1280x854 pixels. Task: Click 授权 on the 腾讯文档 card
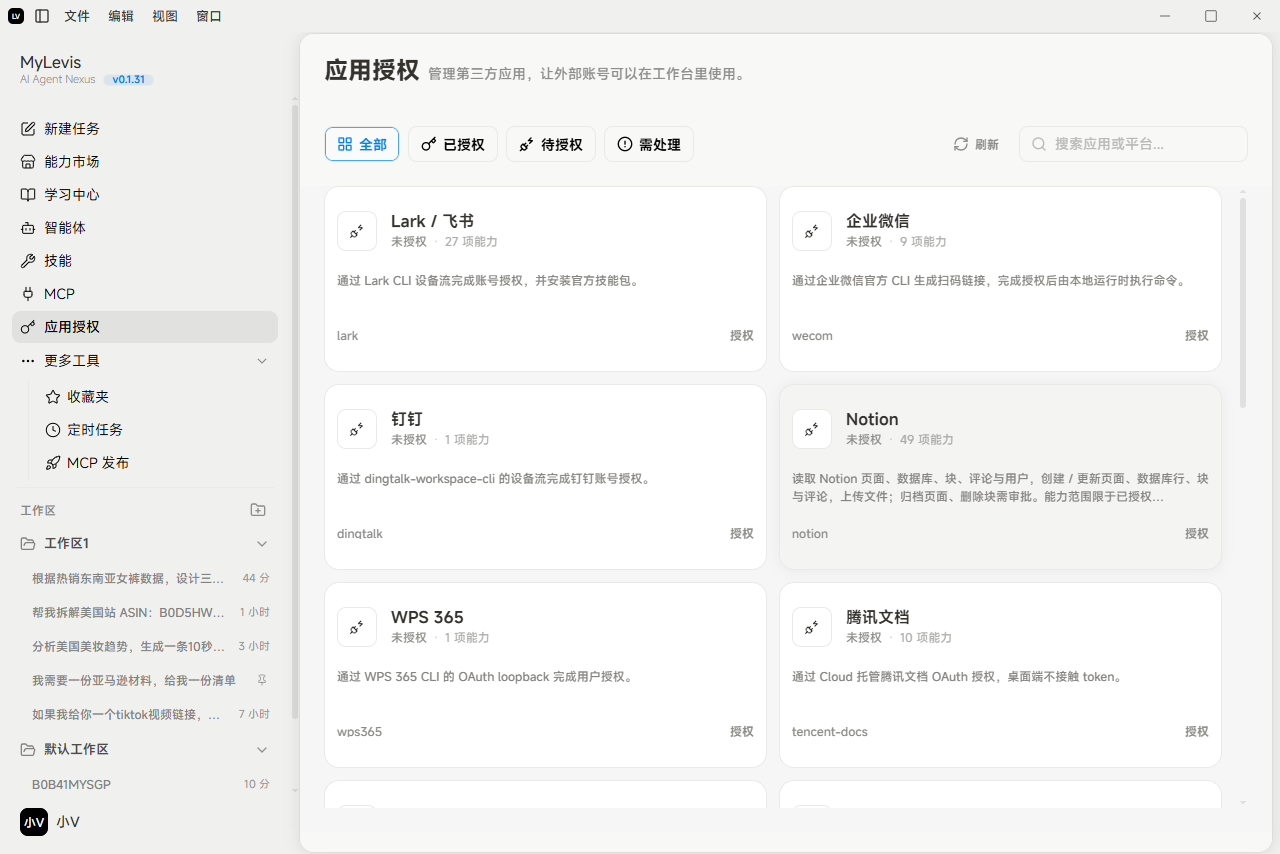[1197, 732]
